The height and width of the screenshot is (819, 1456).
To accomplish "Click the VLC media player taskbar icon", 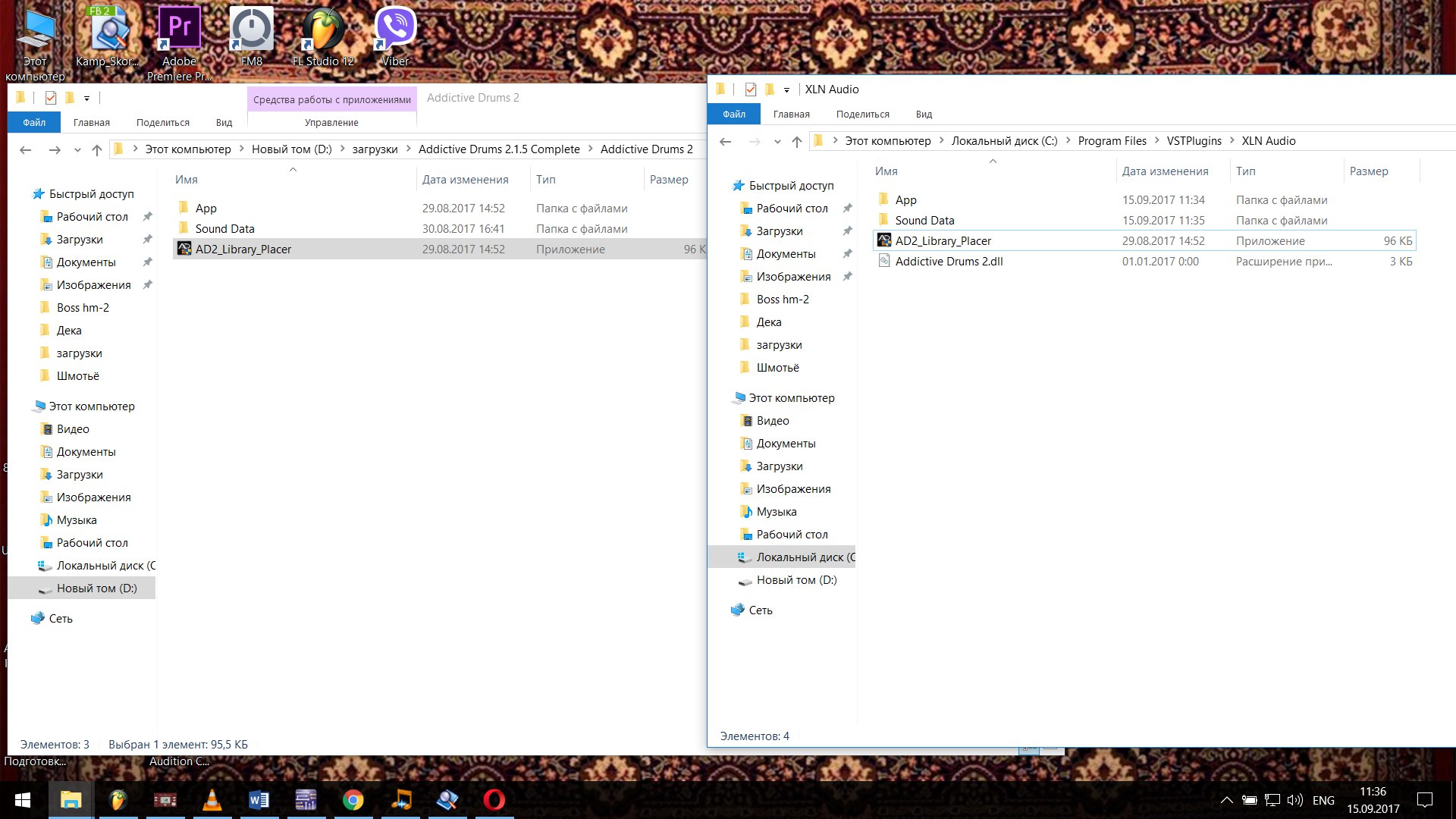I will point(212,800).
